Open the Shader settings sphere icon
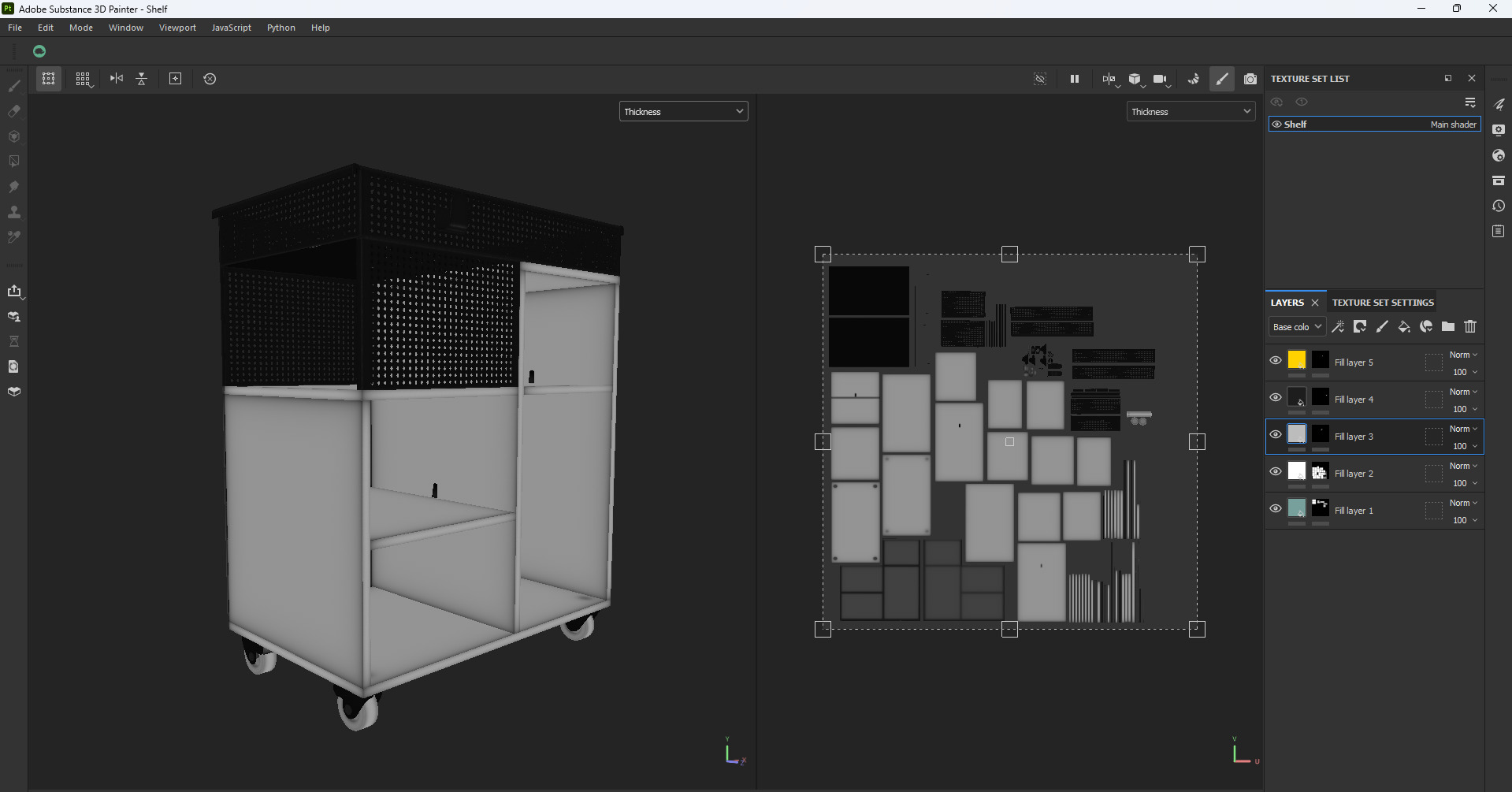 pos(1499,155)
